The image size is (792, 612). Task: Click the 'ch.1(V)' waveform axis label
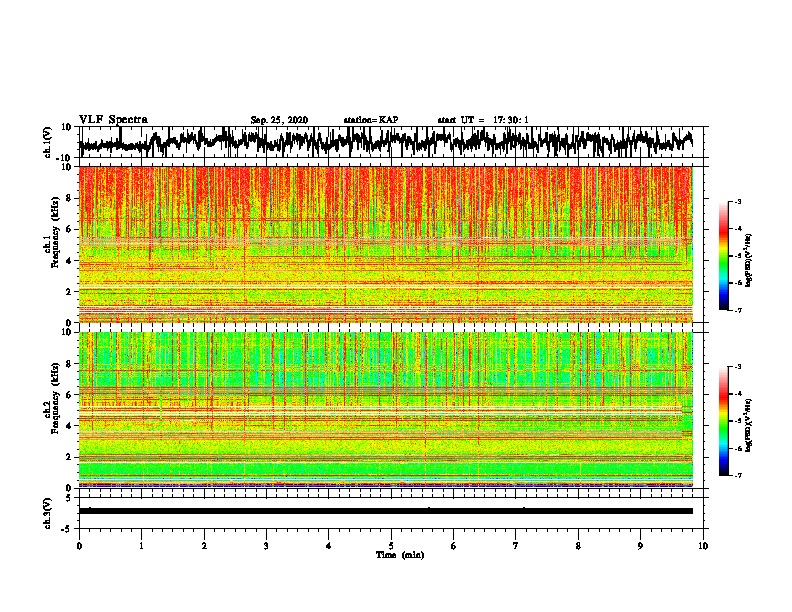(x=48, y=142)
